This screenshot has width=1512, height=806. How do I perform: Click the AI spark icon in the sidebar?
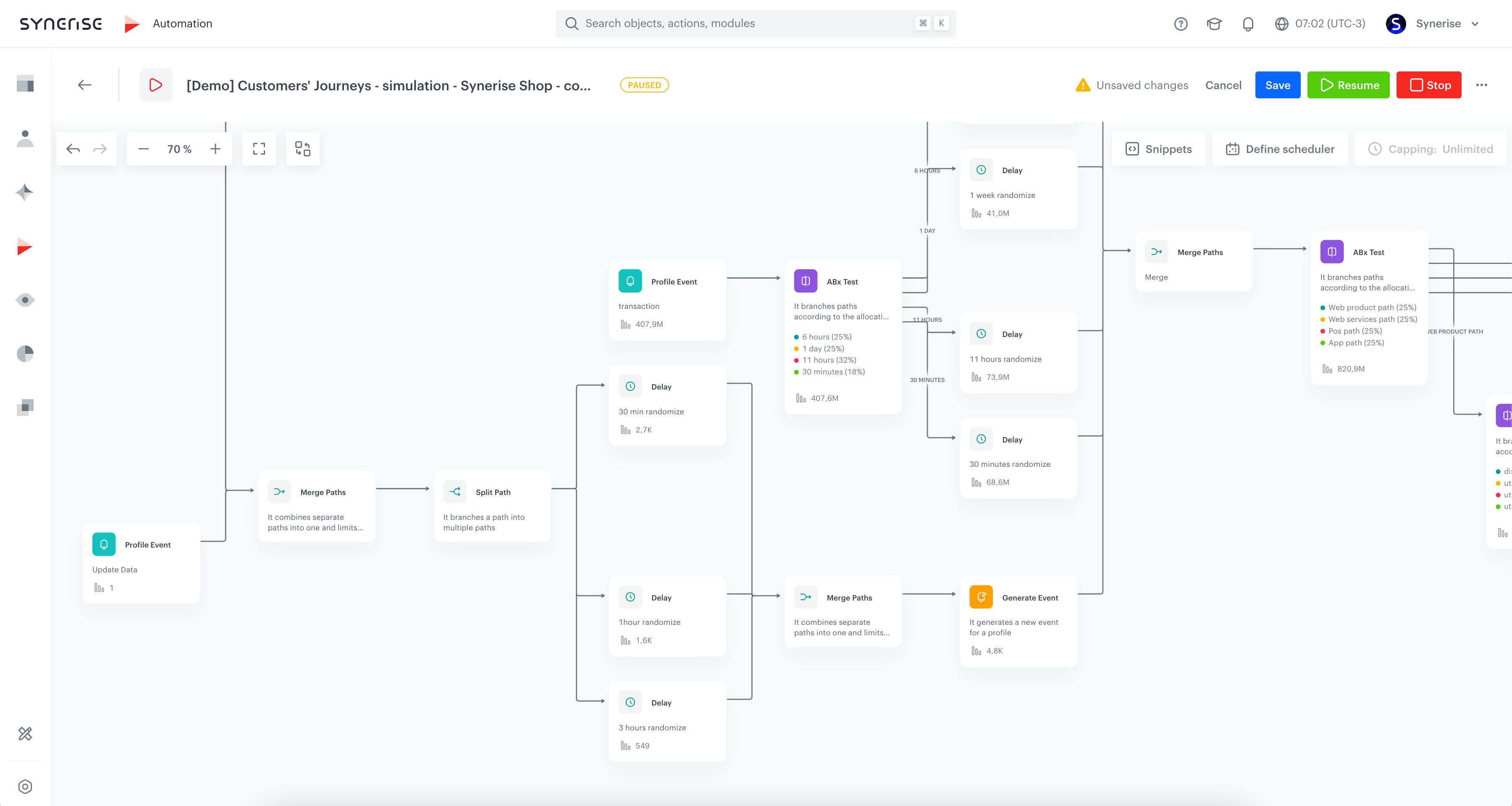(25, 193)
